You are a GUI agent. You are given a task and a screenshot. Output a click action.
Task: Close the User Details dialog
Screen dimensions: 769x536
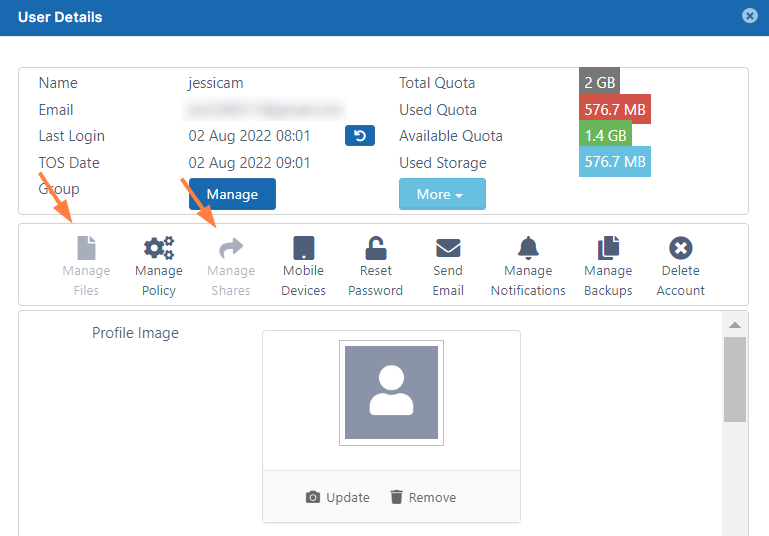(x=749, y=16)
